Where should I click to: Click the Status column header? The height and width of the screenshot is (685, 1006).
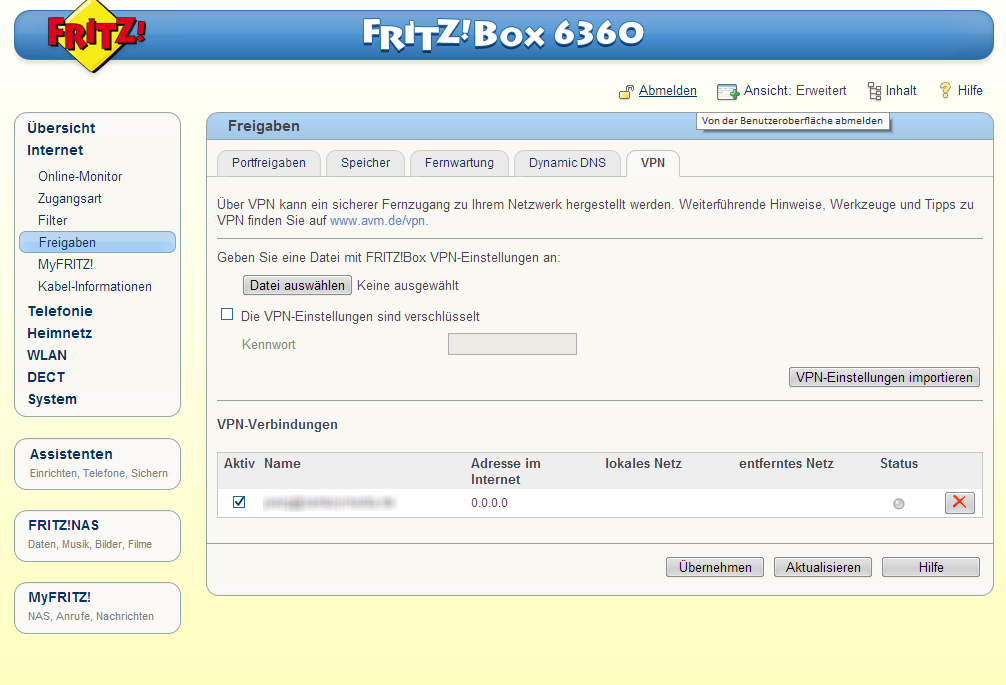click(x=899, y=463)
